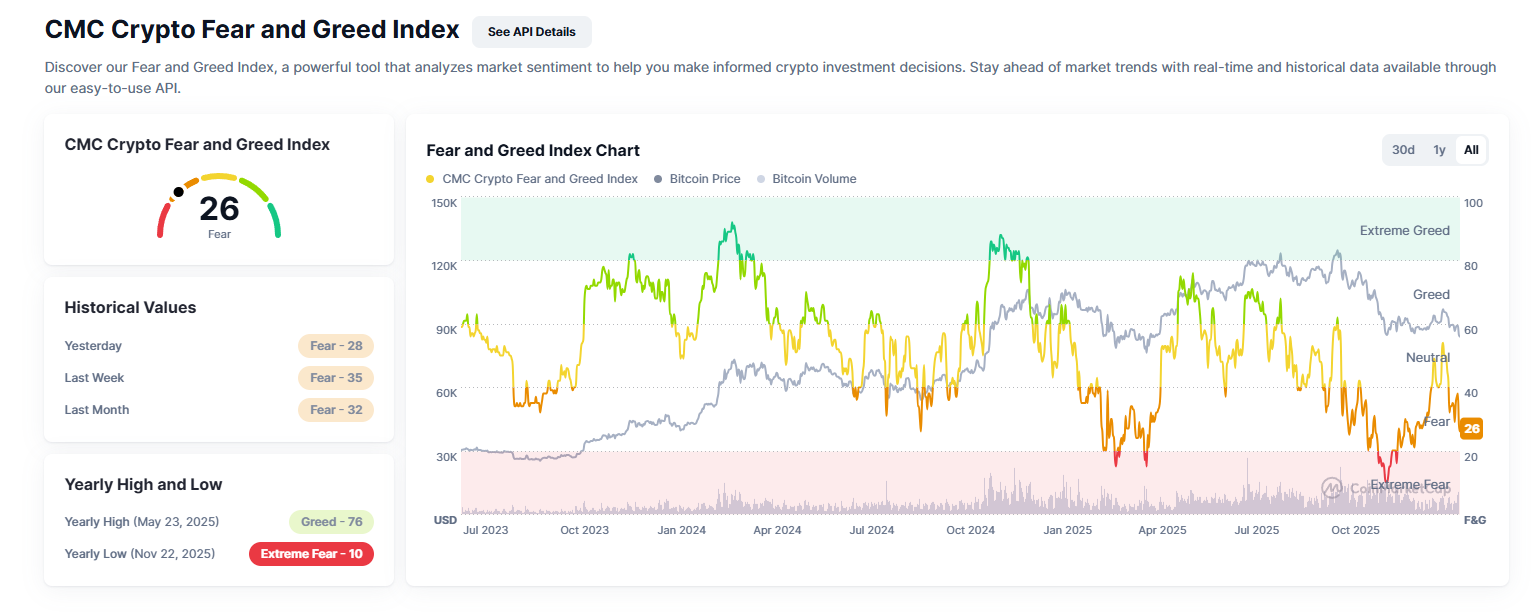Click the fear gauge needle dot
Screen dimensions: 1535x613
pyautogui.click(x=178, y=191)
